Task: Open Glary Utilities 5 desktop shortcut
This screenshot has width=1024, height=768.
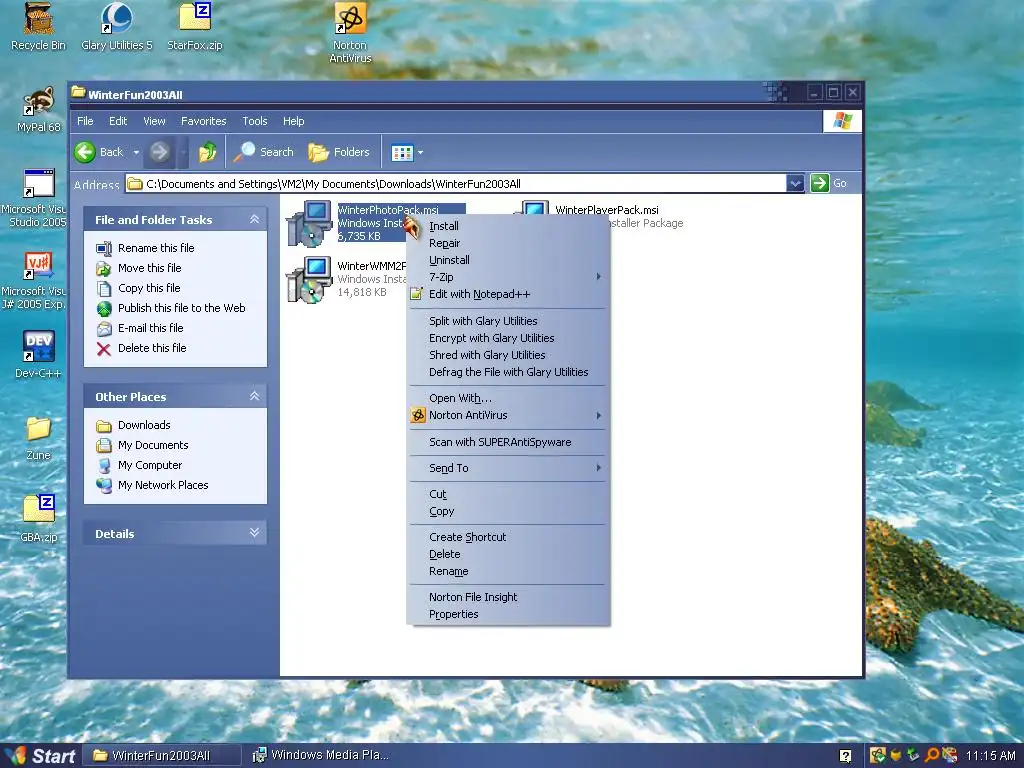Action: click(116, 27)
